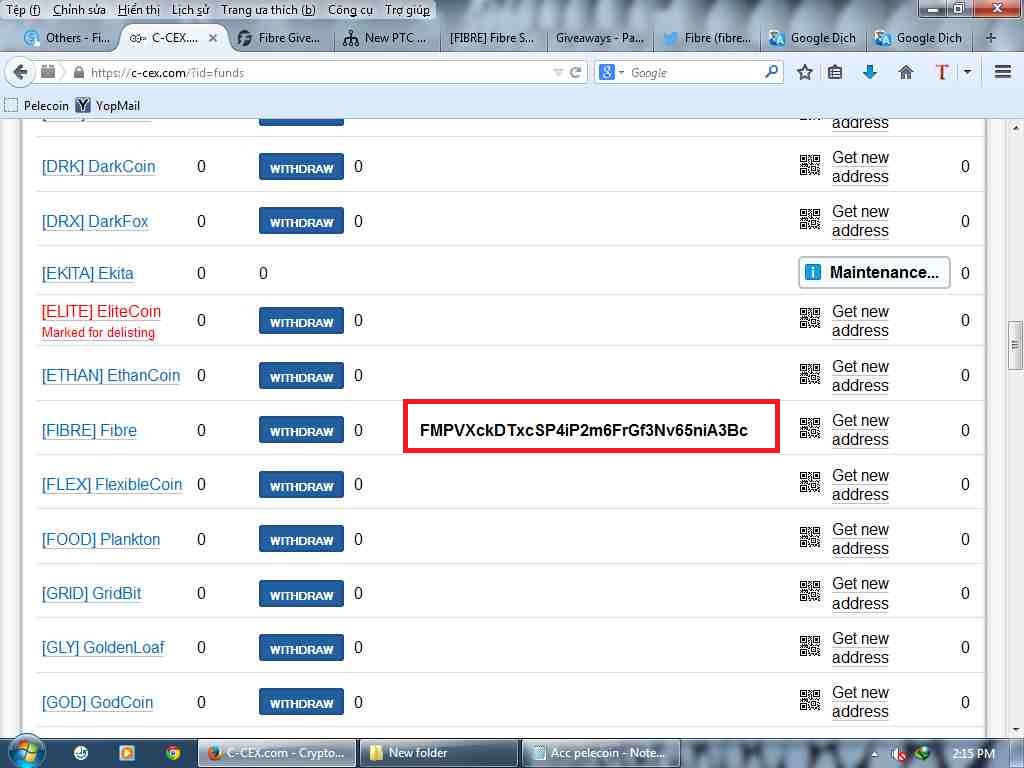Go to the home page icon

pos(906,72)
